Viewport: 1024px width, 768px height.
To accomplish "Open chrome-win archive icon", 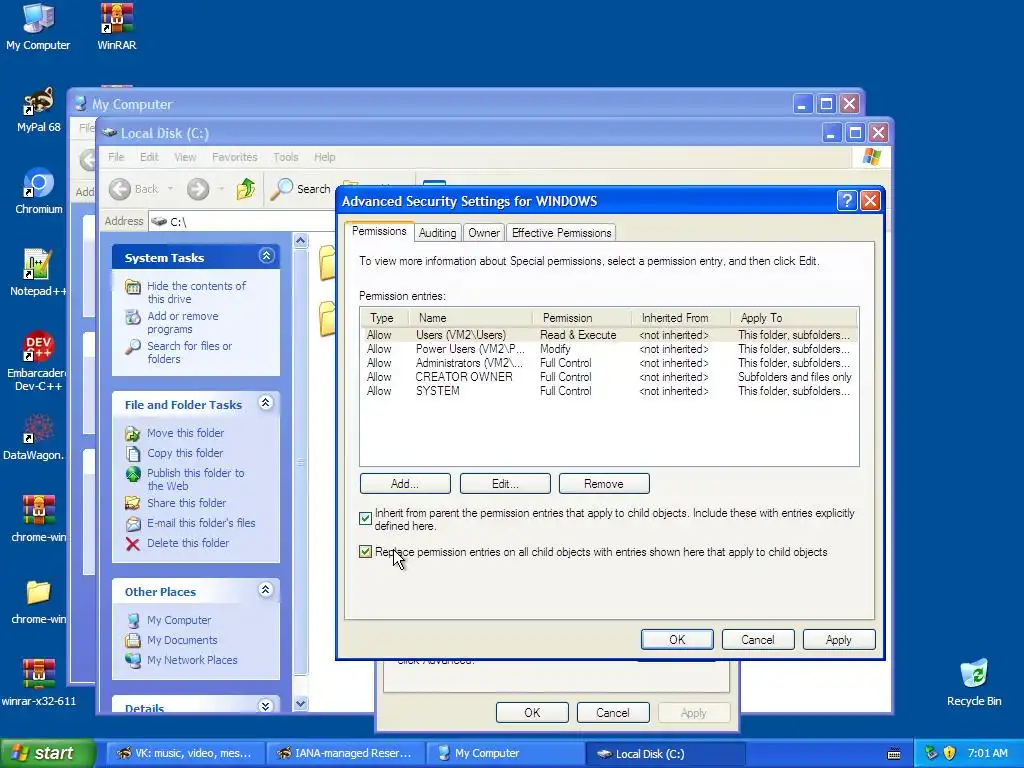I will [x=38, y=519].
